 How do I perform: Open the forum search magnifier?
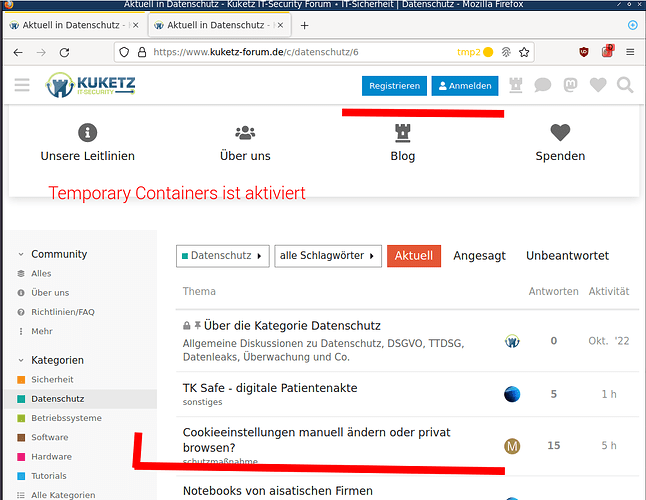pos(625,85)
